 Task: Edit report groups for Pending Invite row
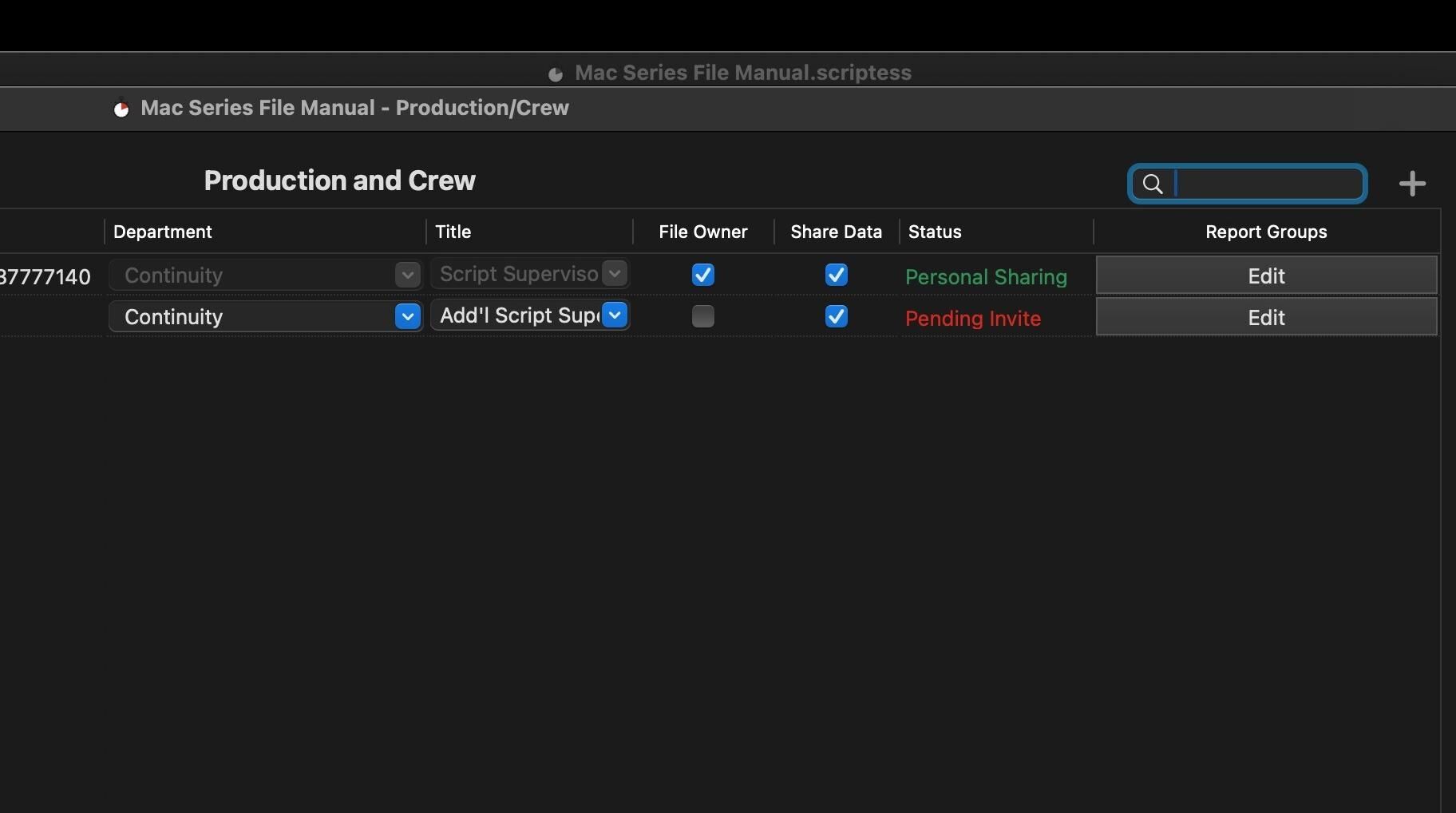click(x=1266, y=318)
